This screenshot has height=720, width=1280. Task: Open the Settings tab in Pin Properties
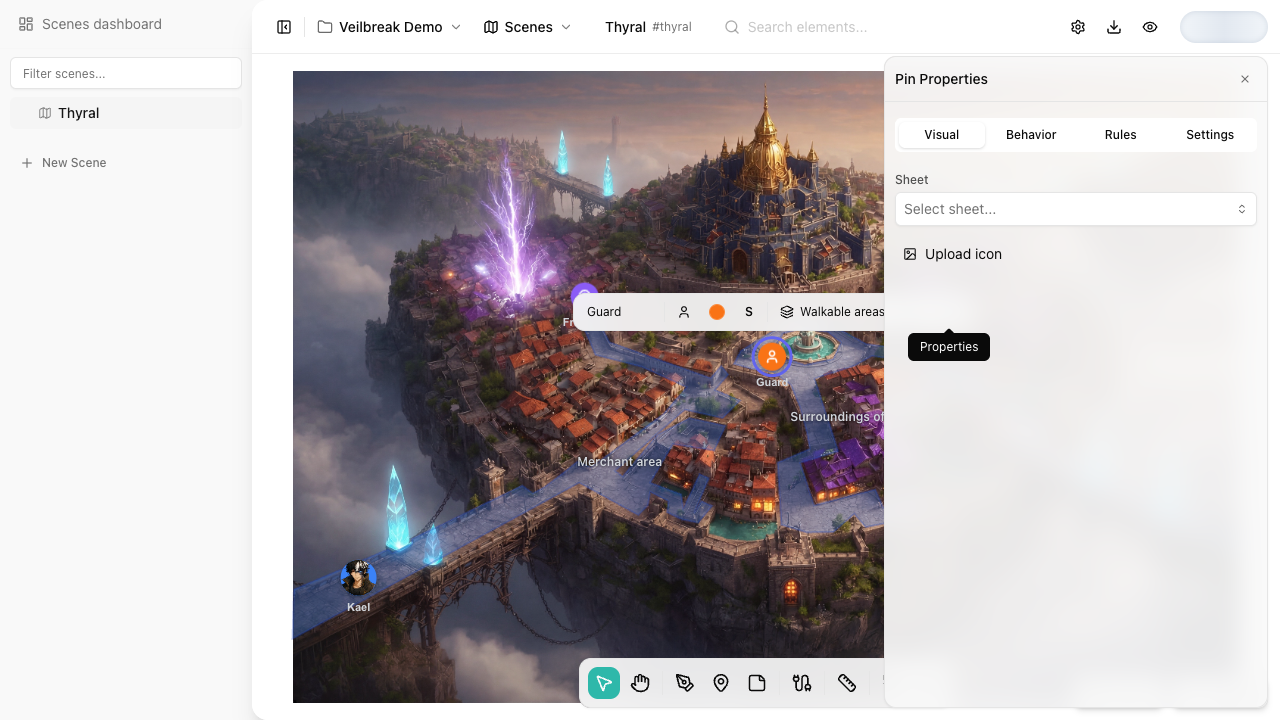1210,135
